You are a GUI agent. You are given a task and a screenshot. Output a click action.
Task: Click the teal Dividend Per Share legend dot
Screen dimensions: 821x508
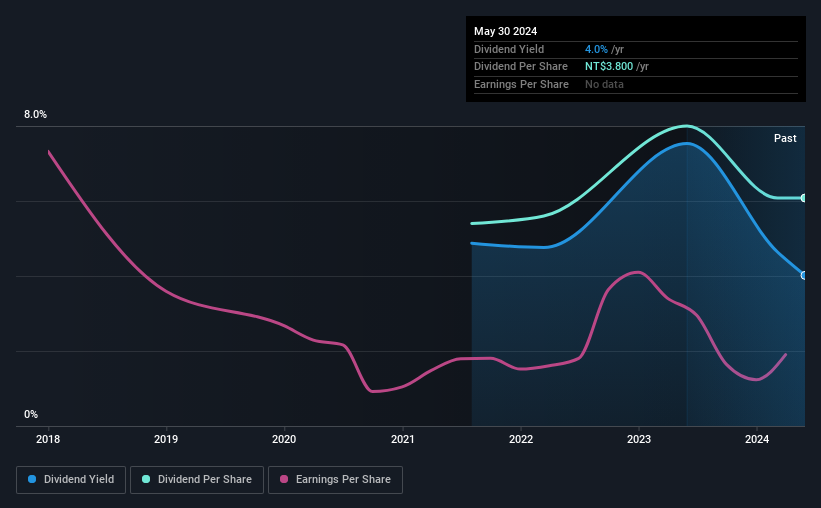(146, 479)
